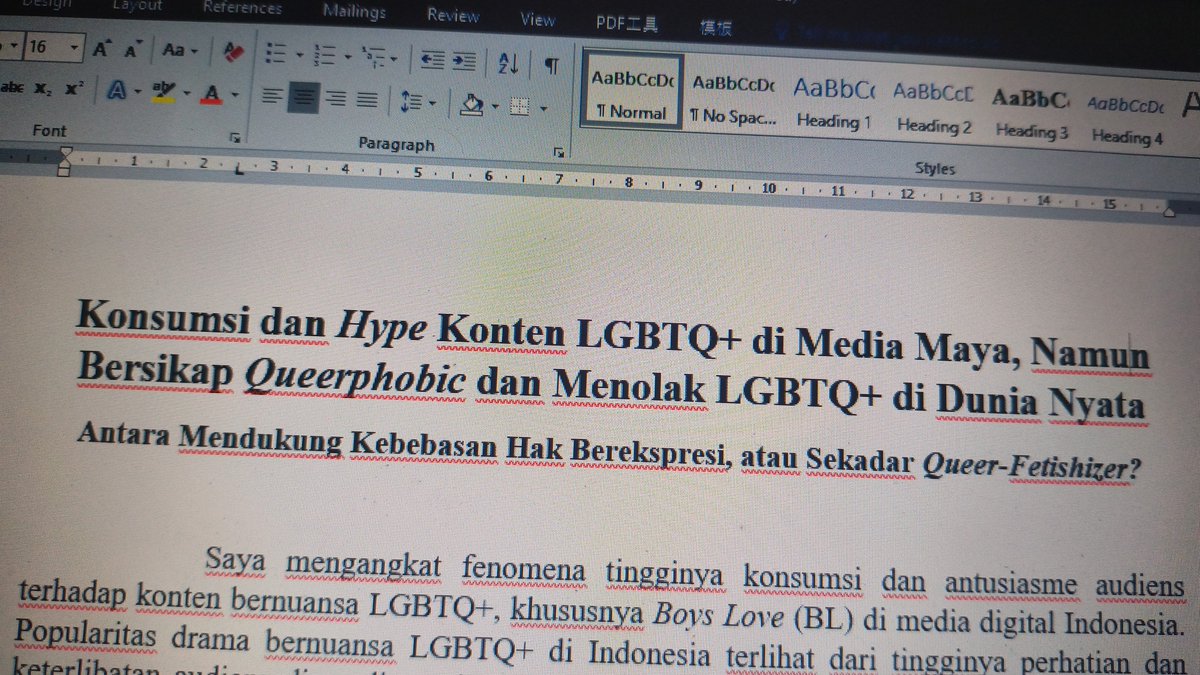Apply multilevel list formatting
The height and width of the screenshot is (675, 1200).
[373, 58]
